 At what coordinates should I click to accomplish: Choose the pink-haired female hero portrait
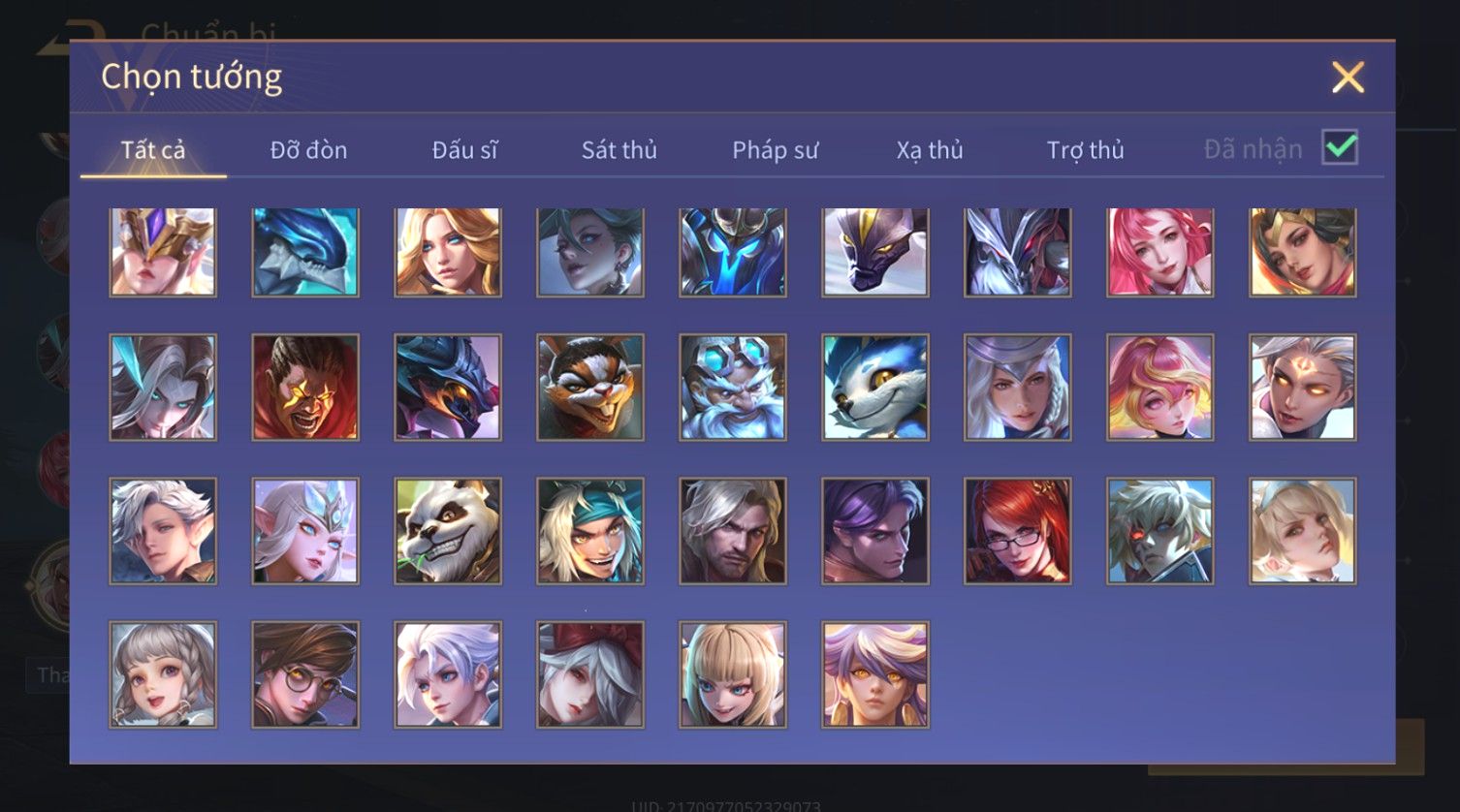point(1160,252)
